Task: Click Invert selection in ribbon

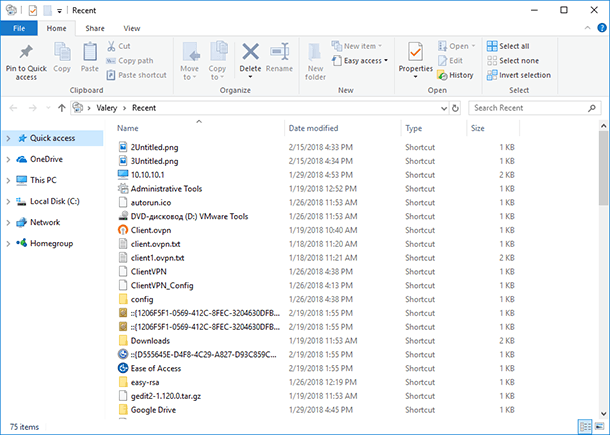Action: coord(519,75)
